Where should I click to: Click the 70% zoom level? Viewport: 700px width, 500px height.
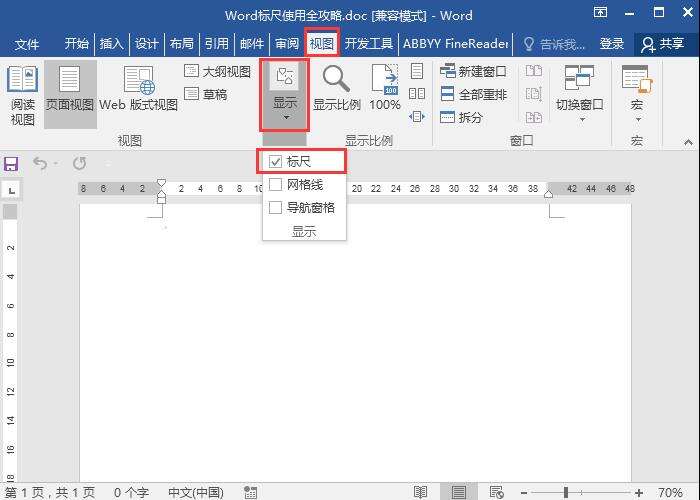670,492
